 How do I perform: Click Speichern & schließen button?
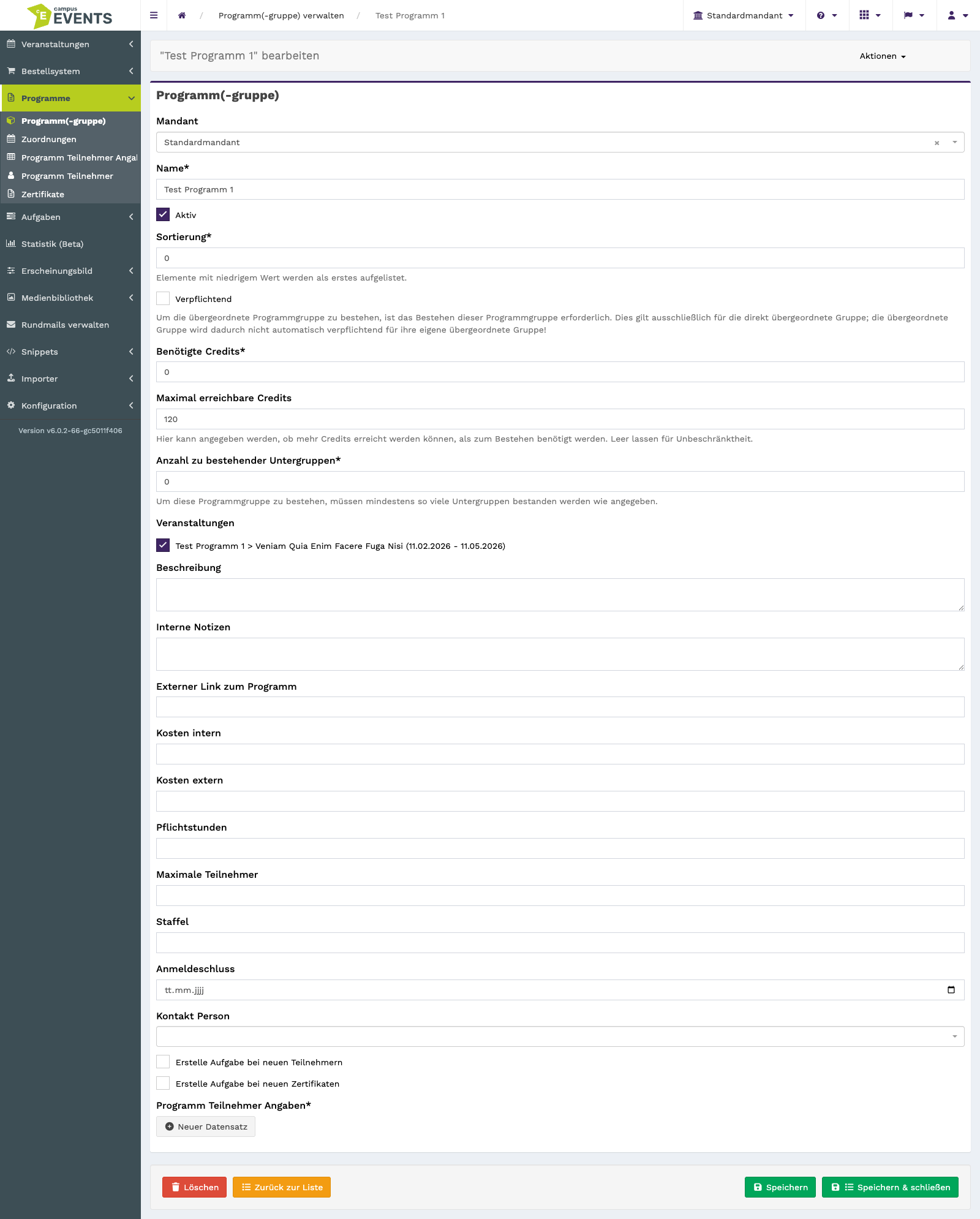(890, 1187)
